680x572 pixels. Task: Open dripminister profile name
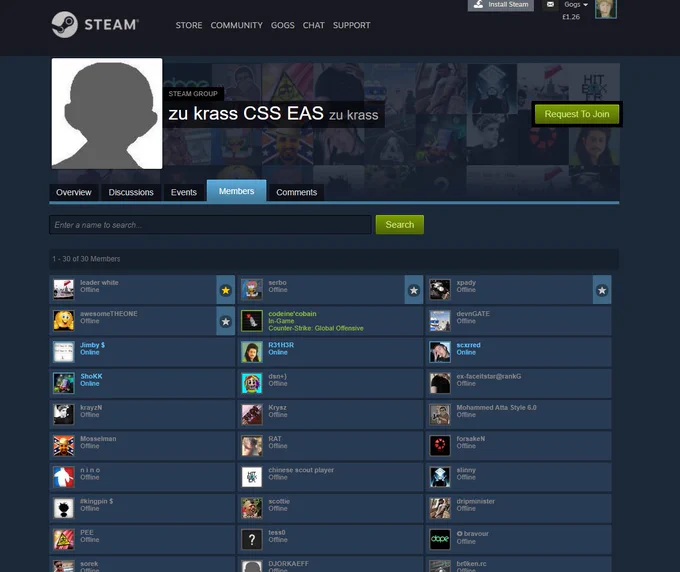tap(476, 501)
